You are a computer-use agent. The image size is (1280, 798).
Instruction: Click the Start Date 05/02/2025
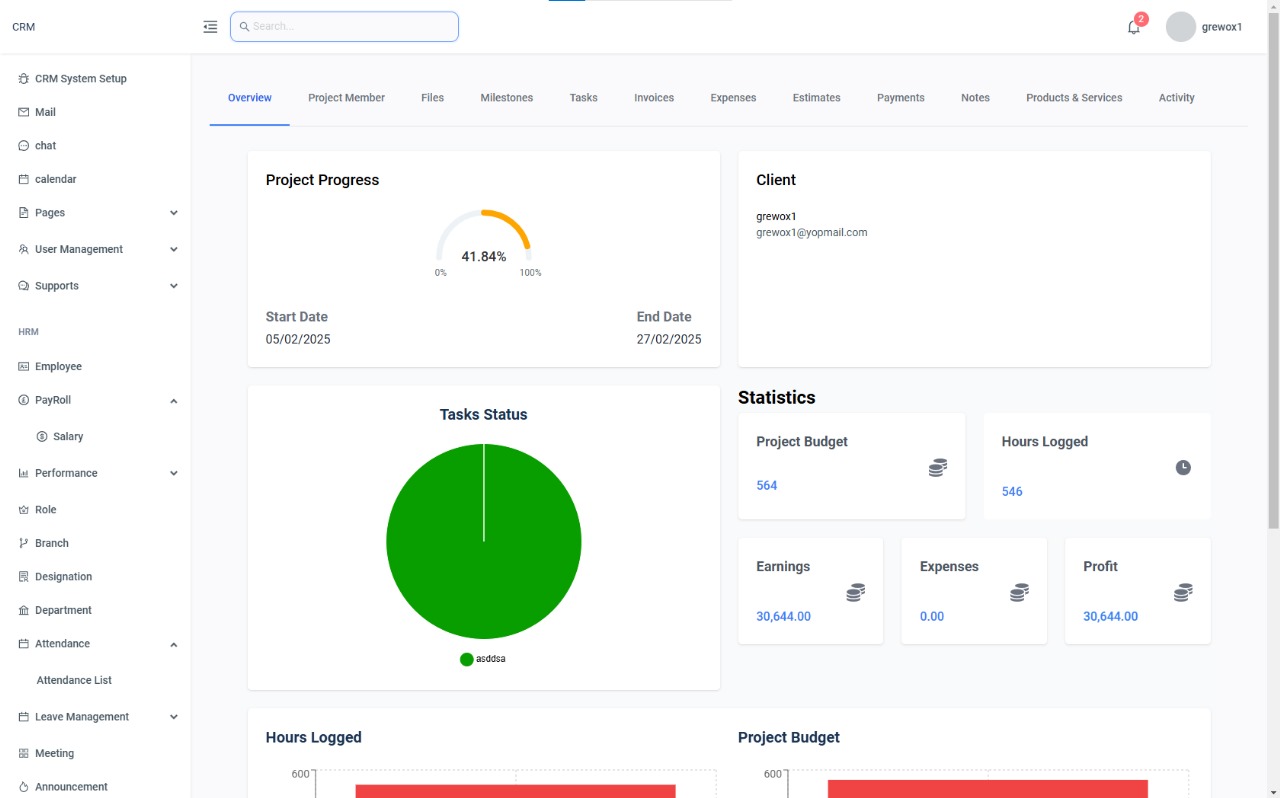298,339
